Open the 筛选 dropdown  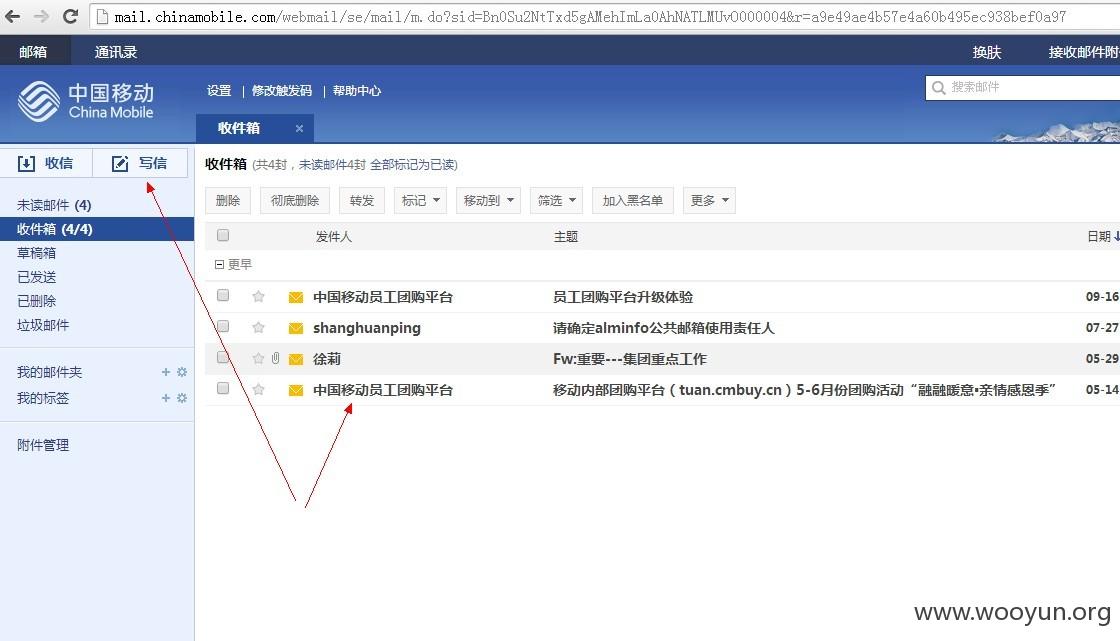[x=556, y=200]
